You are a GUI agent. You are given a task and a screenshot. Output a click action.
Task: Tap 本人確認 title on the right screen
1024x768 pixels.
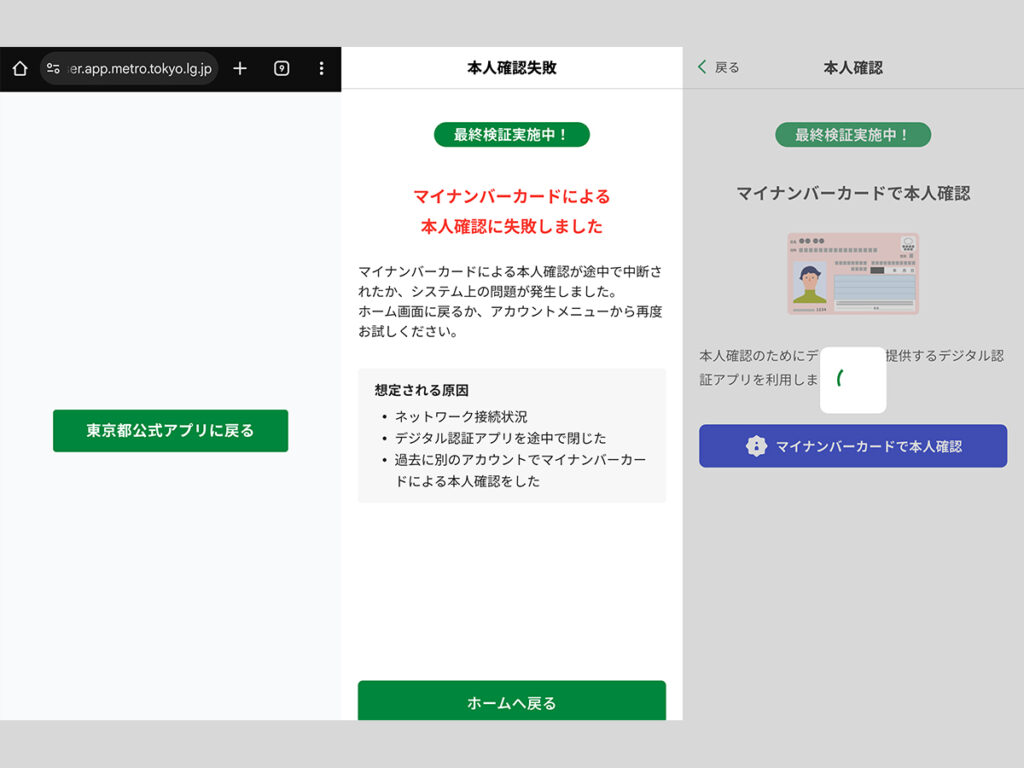pyautogui.click(x=852, y=68)
